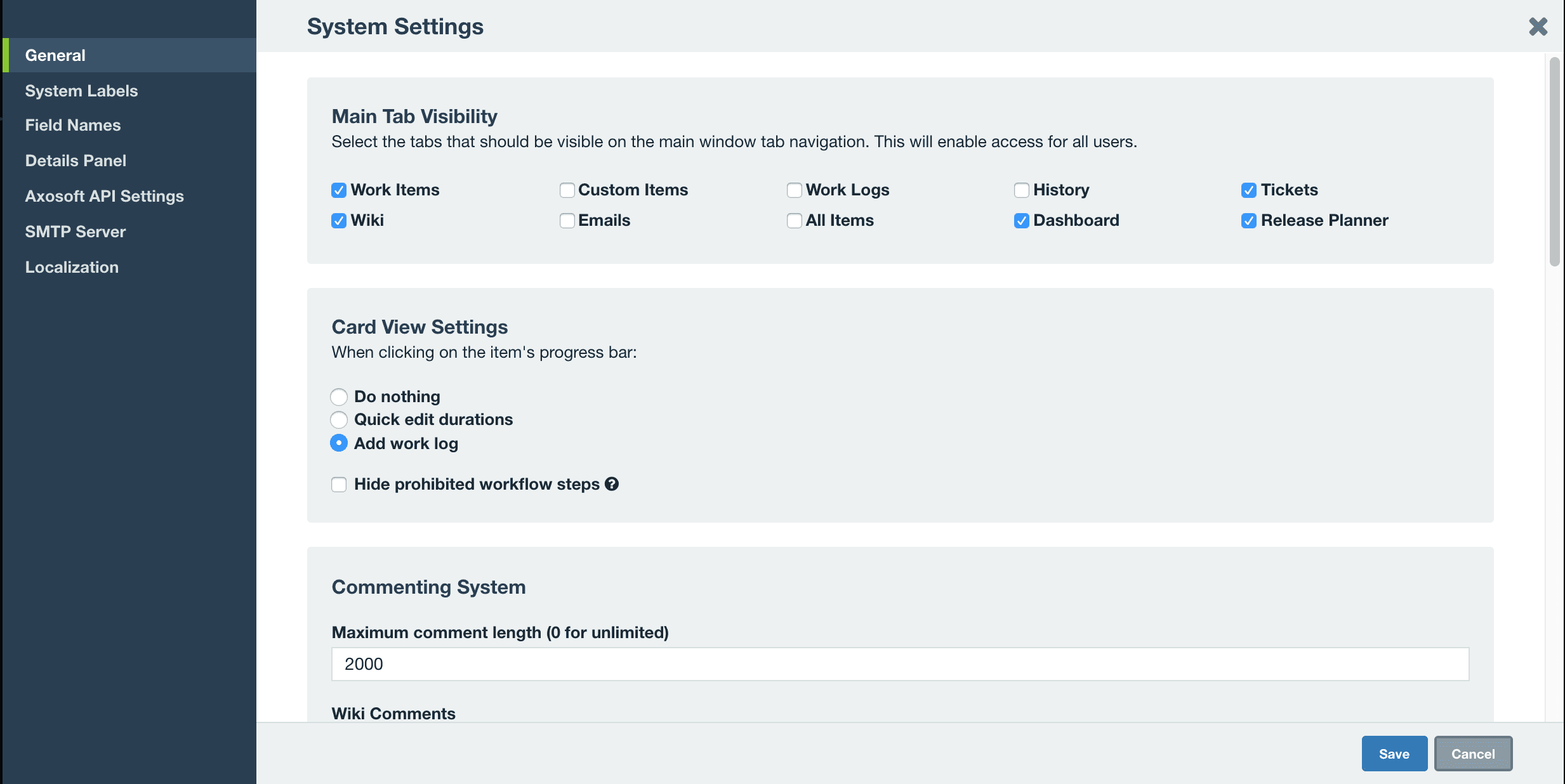1565x784 pixels.
Task: Toggle Hide prohibited workflow steps
Action: 339,484
